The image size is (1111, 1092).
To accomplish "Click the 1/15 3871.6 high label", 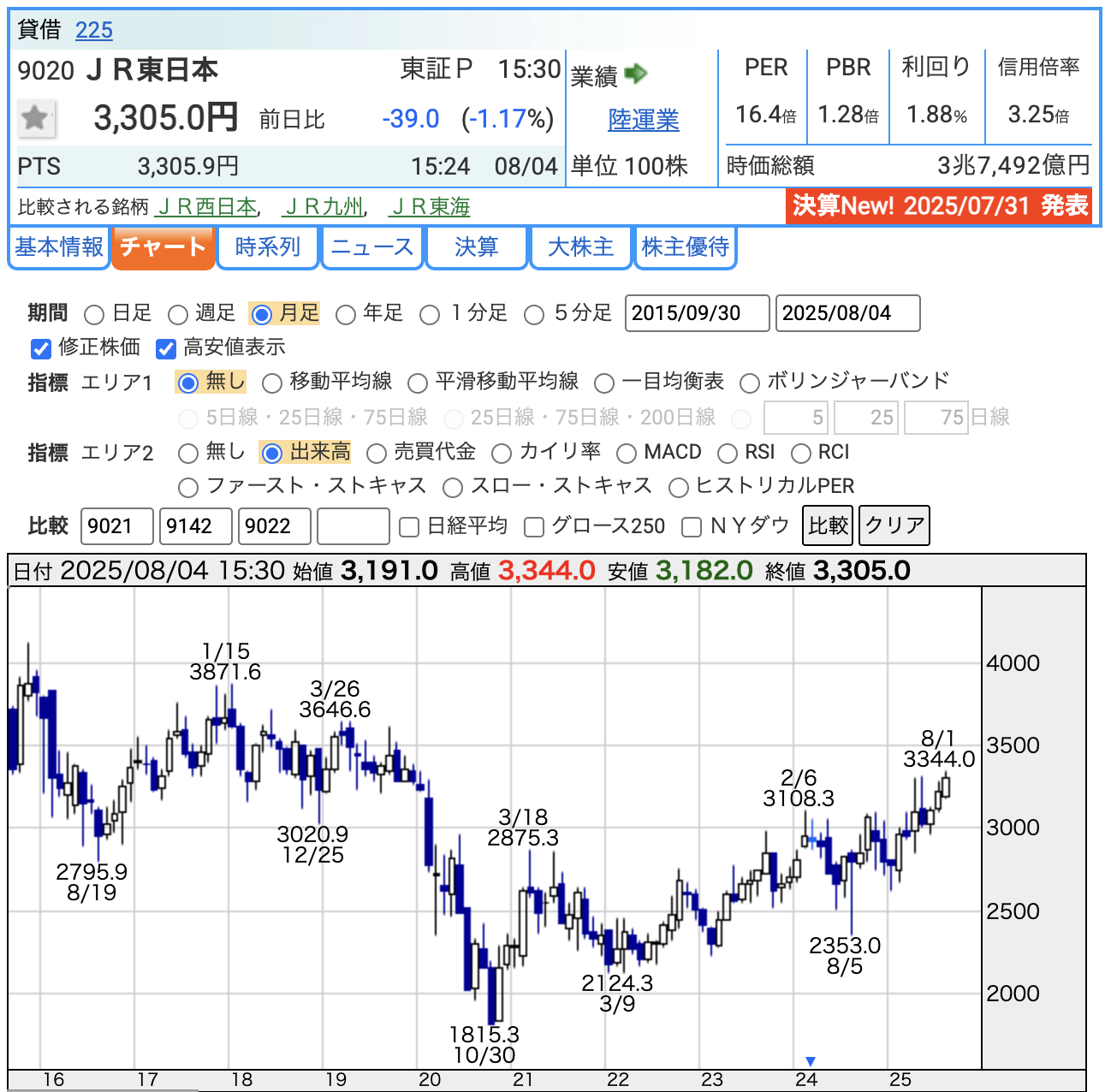I will [x=225, y=662].
